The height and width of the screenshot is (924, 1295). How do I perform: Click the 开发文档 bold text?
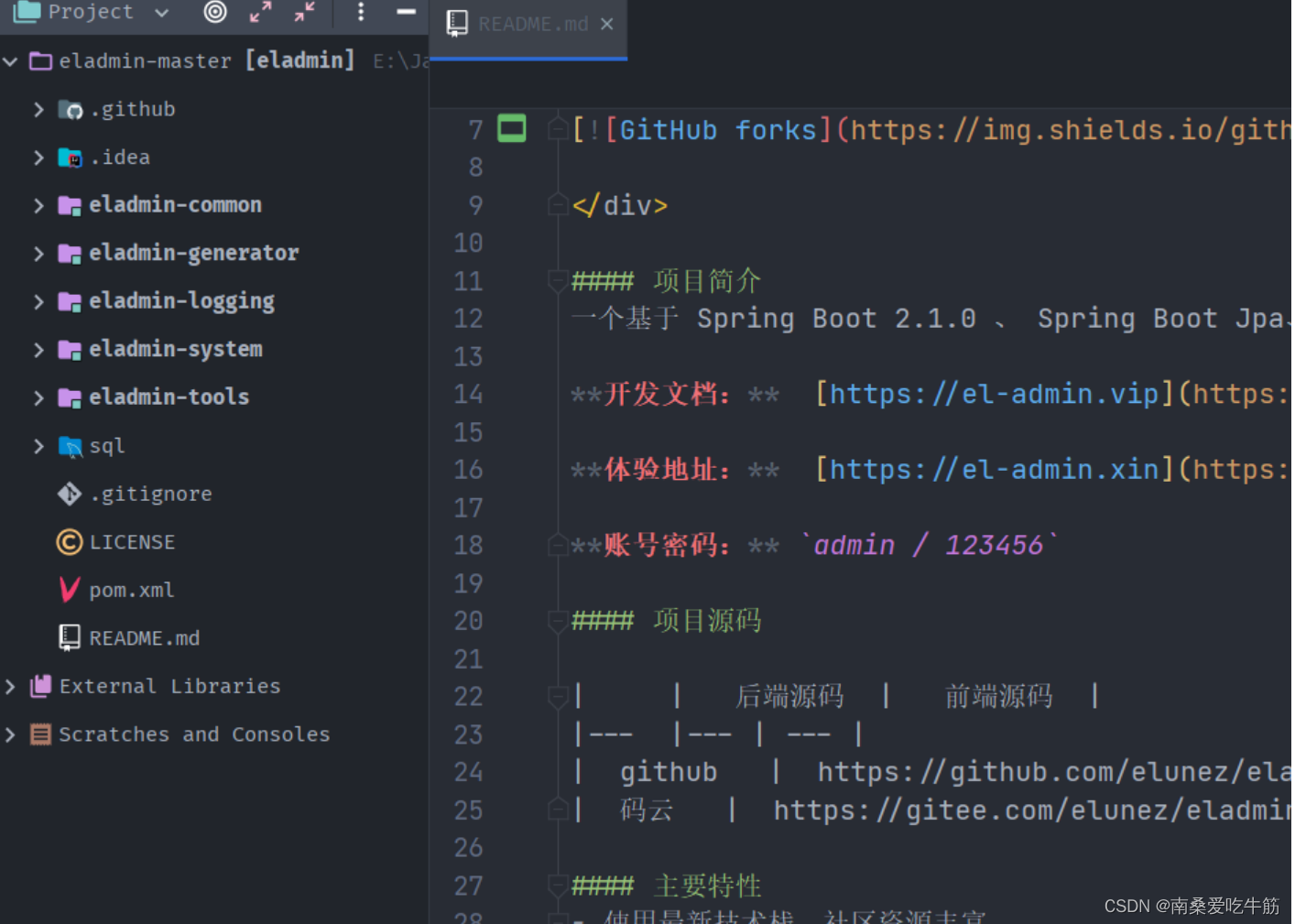tap(667, 395)
